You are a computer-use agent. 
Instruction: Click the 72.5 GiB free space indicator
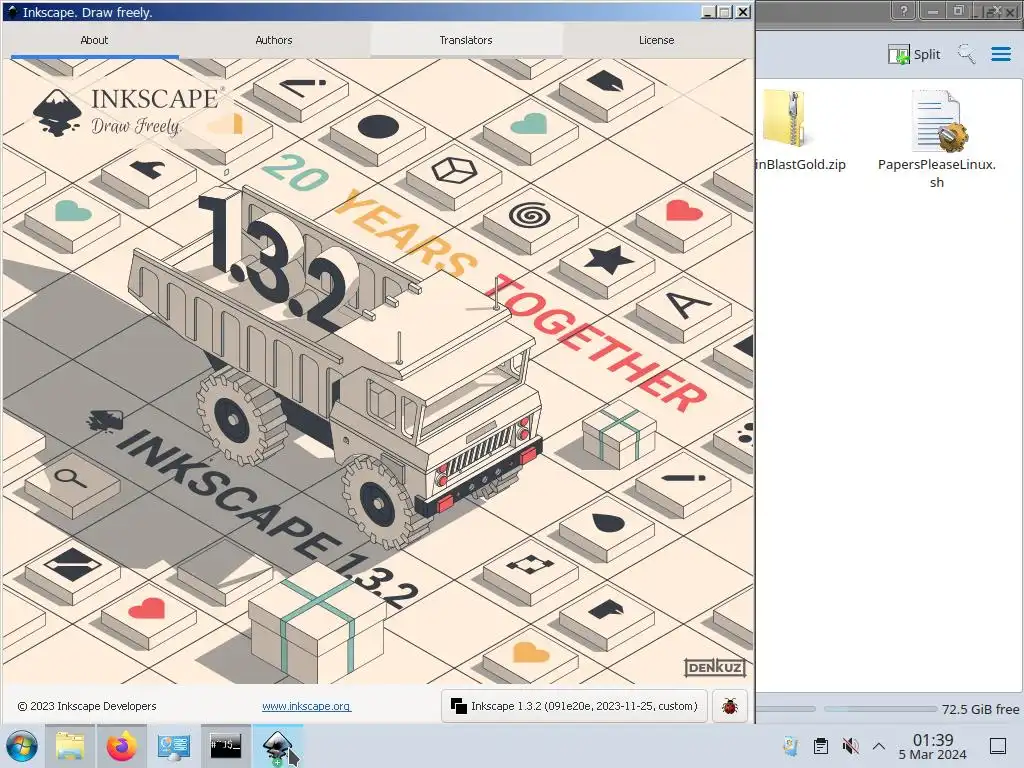(980, 709)
